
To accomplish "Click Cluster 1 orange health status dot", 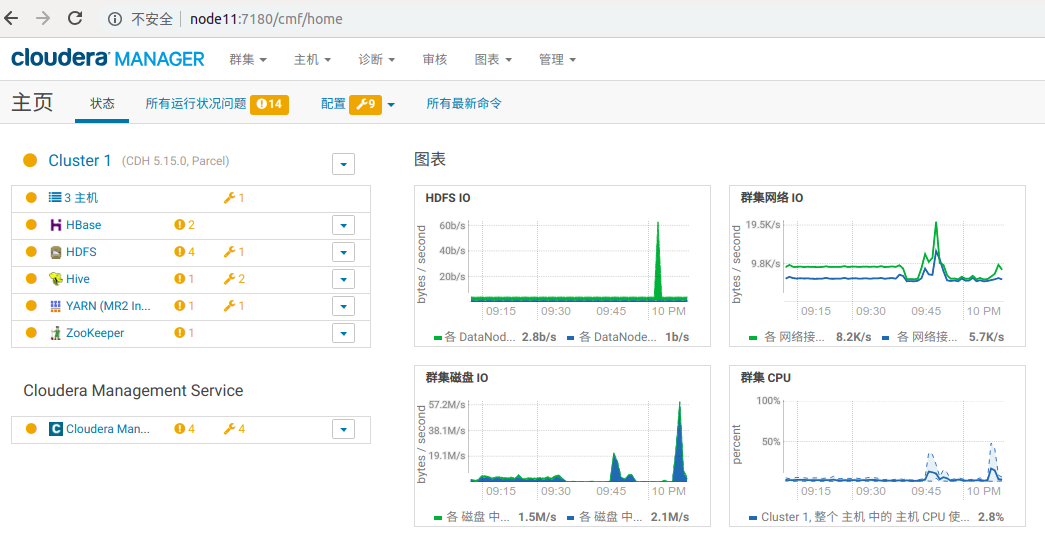I will (29, 161).
